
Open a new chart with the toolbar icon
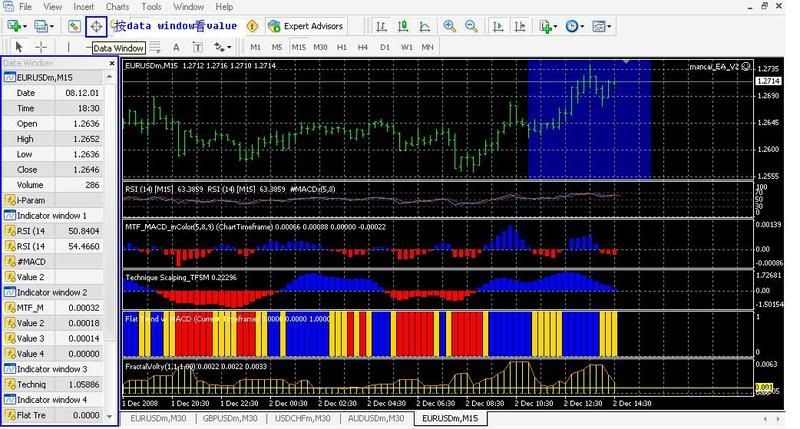(x=14, y=26)
